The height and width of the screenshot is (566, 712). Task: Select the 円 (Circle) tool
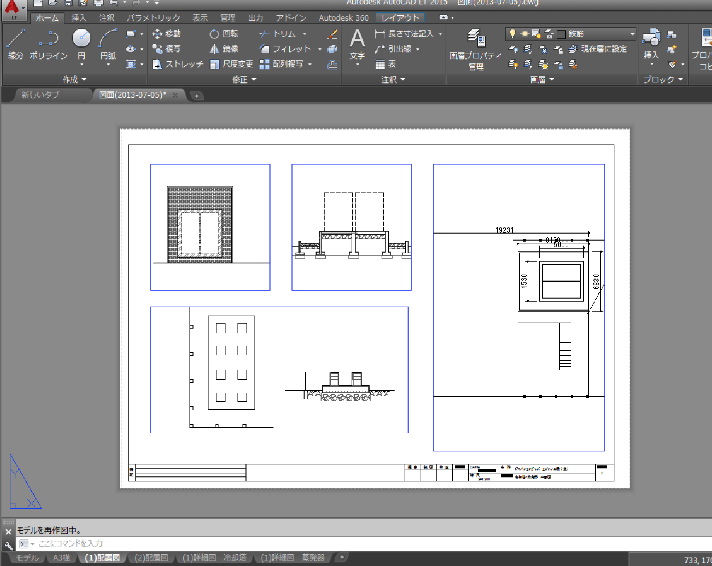point(81,44)
